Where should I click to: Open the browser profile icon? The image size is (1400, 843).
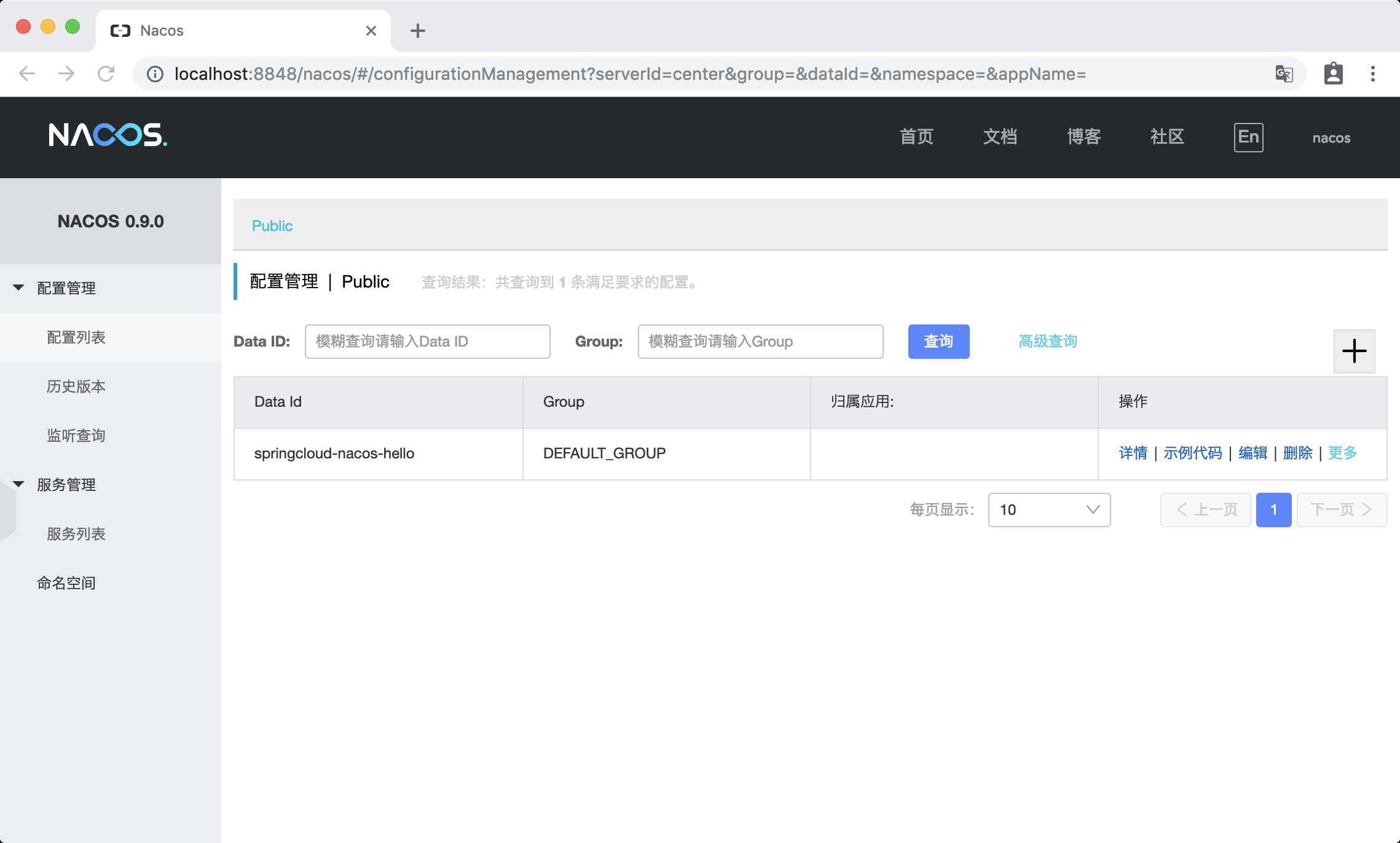1333,74
